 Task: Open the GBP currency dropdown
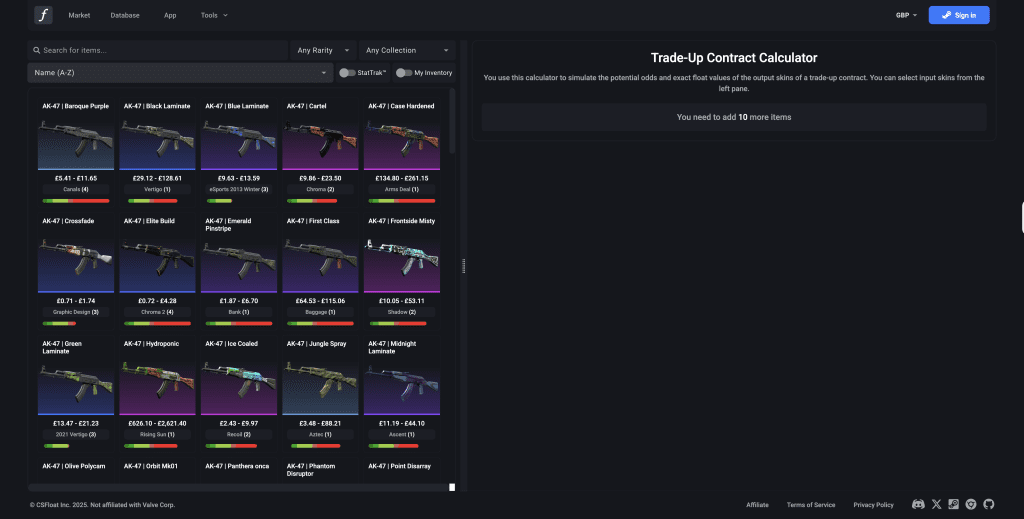tap(906, 15)
